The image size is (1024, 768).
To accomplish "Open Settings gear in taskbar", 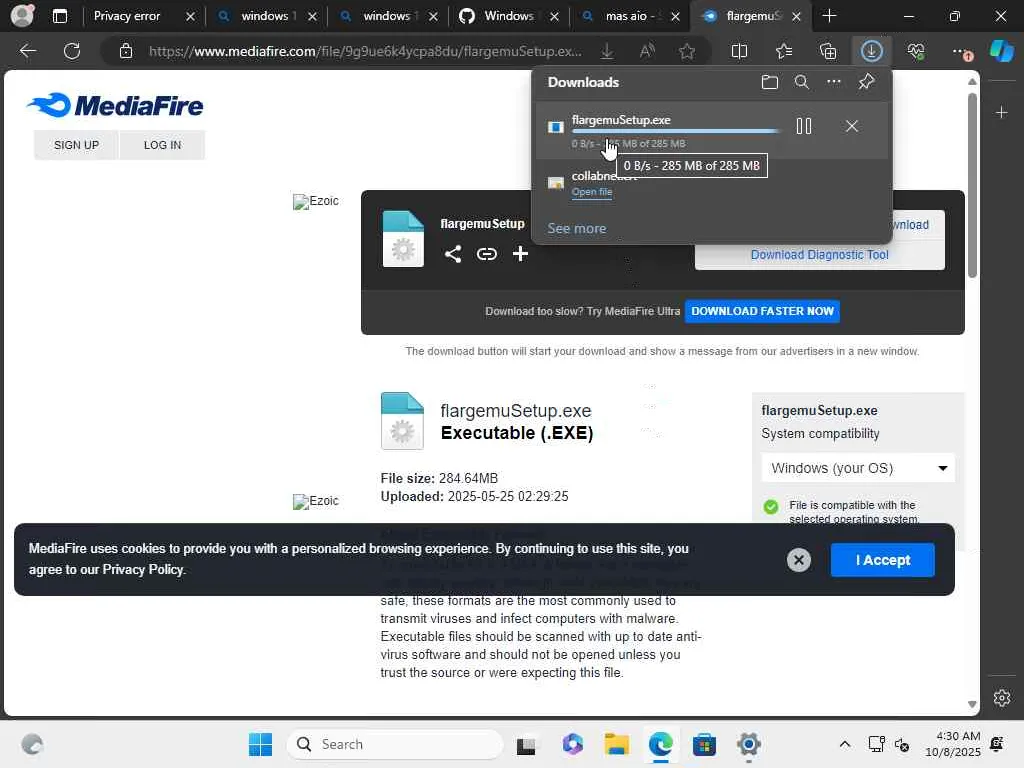I will pyautogui.click(x=748, y=744).
